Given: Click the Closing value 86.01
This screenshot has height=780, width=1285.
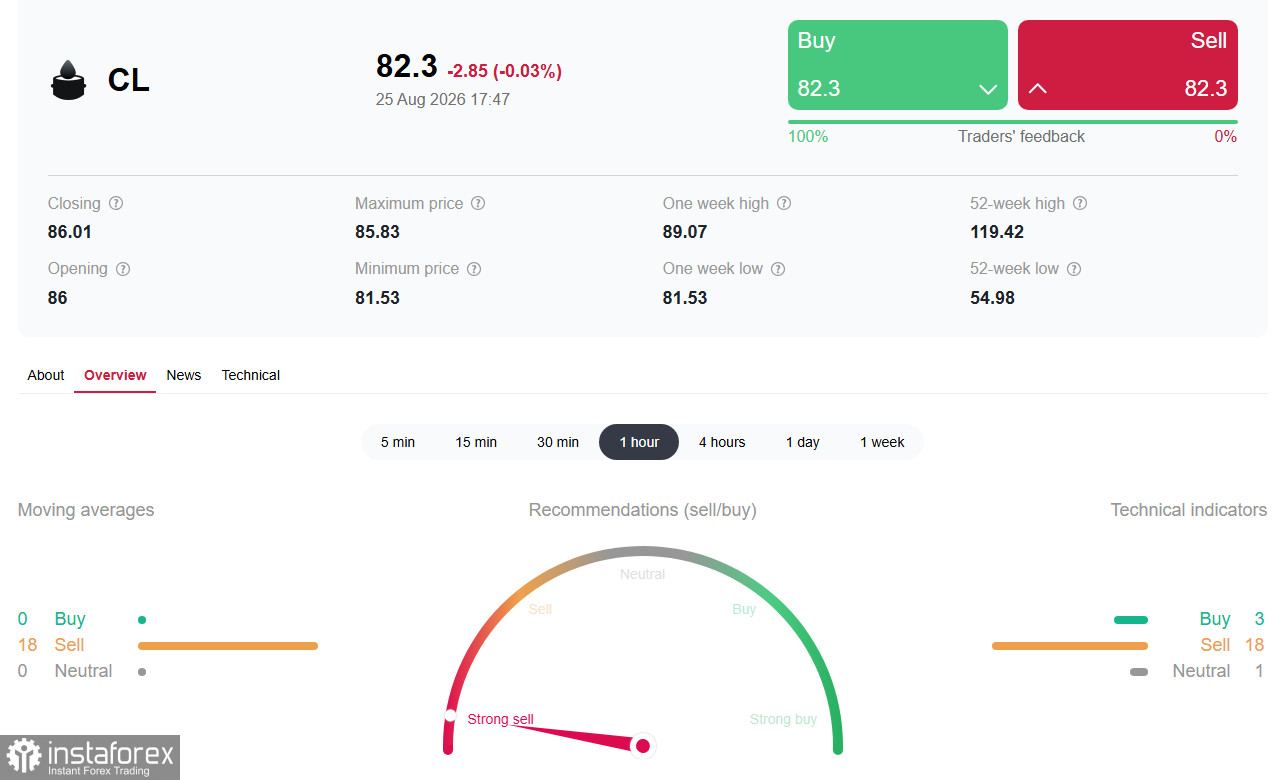Looking at the screenshot, I should (70, 232).
